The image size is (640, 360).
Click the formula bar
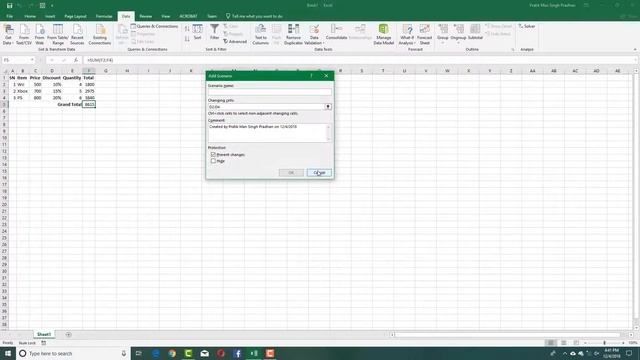click(x=359, y=60)
